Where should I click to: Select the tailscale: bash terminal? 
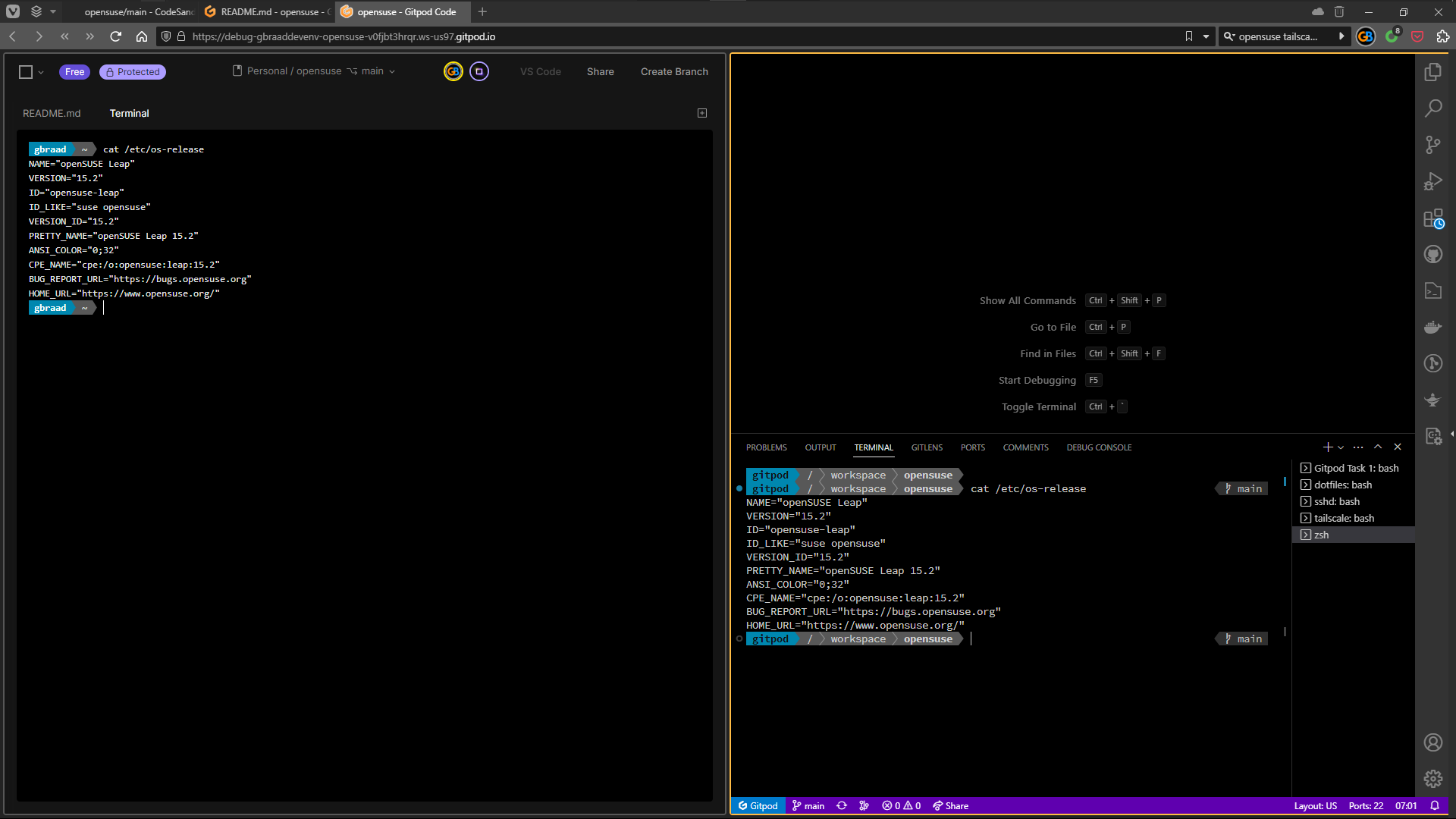1353,519
